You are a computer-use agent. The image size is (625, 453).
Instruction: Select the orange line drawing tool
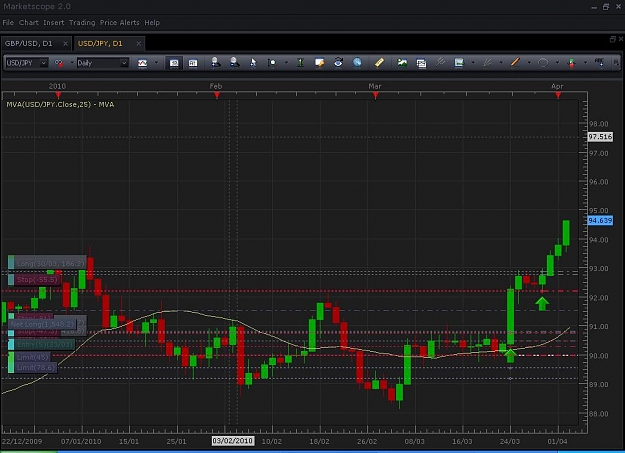point(515,62)
